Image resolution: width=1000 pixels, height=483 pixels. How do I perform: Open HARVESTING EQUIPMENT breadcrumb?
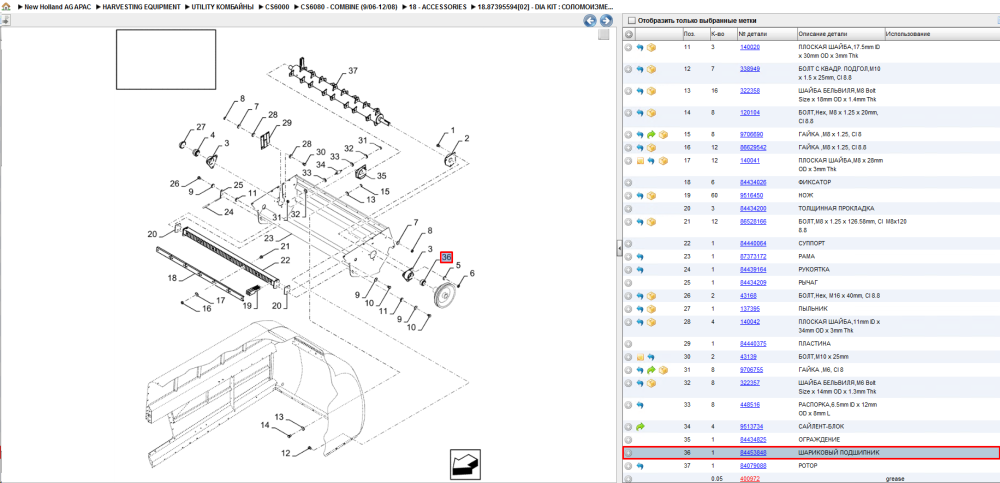pos(142,6)
